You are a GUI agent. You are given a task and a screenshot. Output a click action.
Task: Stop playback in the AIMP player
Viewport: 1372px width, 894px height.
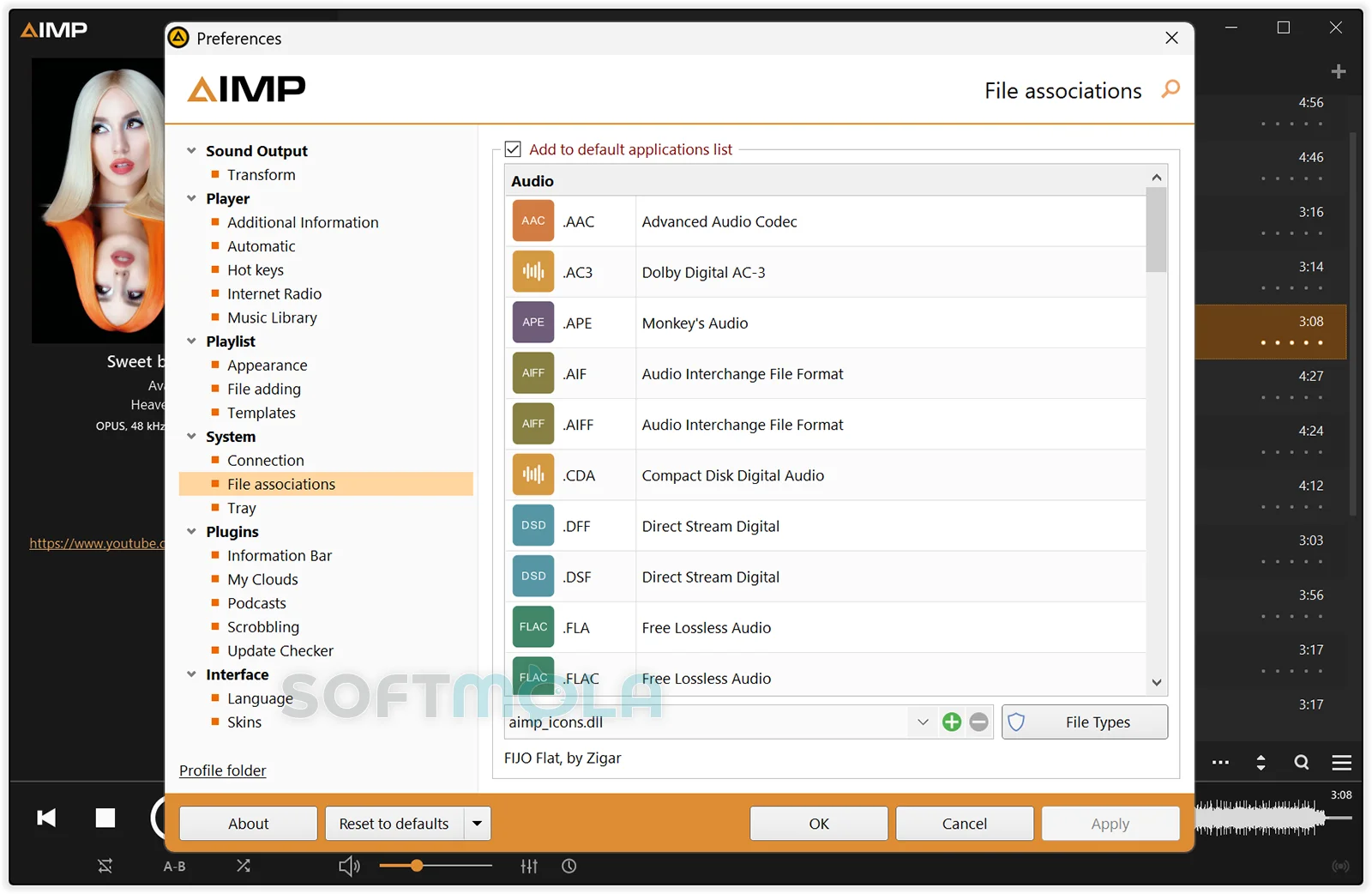tap(105, 818)
